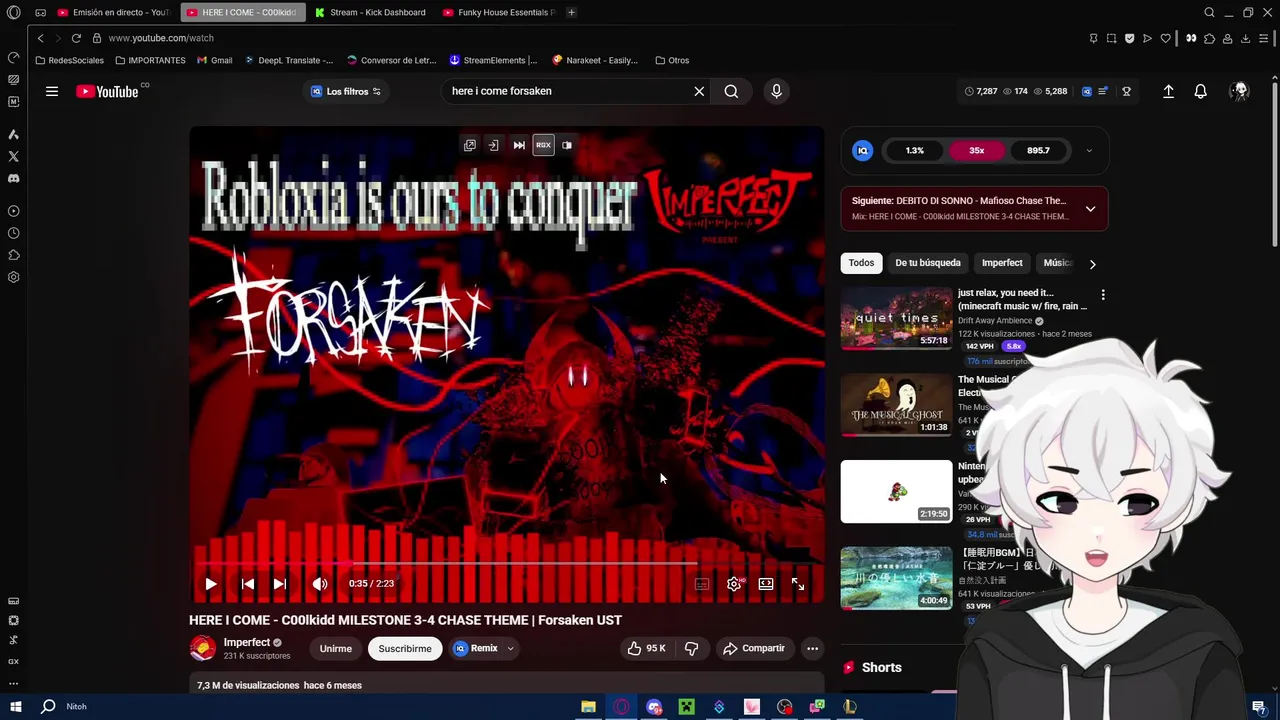Open the Imperfect channel avatar
Viewport: 1280px width, 720px height.
(202, 648)
